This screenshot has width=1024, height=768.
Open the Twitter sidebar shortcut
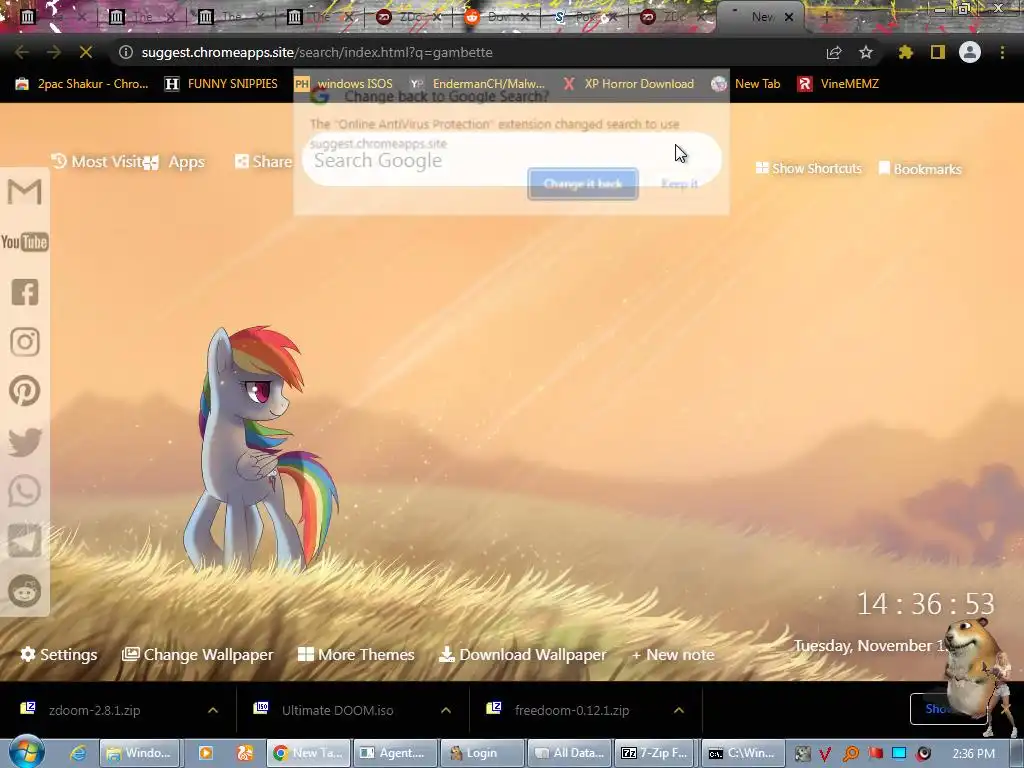click(x=25, y=441)
